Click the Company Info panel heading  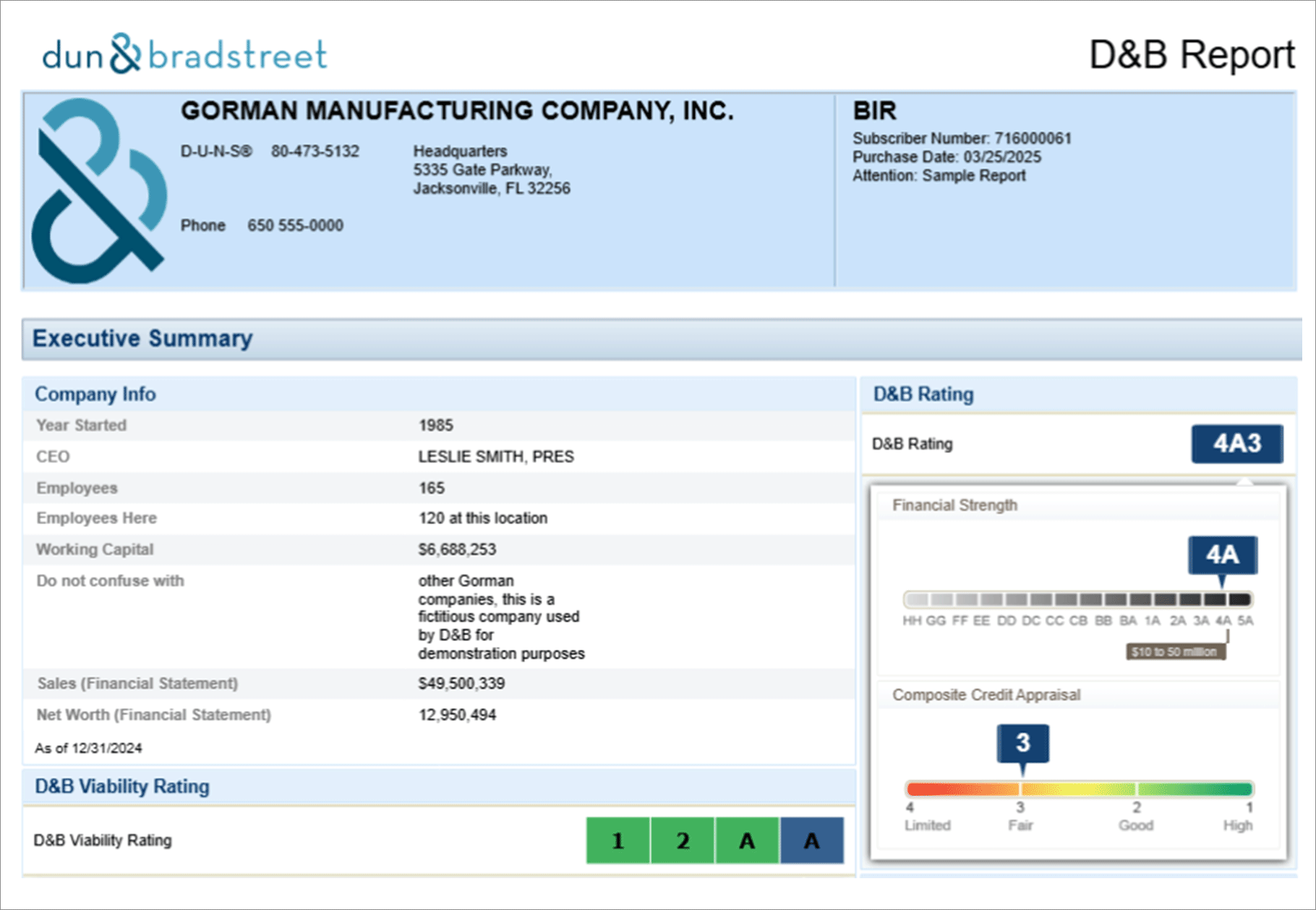point(95,394)
